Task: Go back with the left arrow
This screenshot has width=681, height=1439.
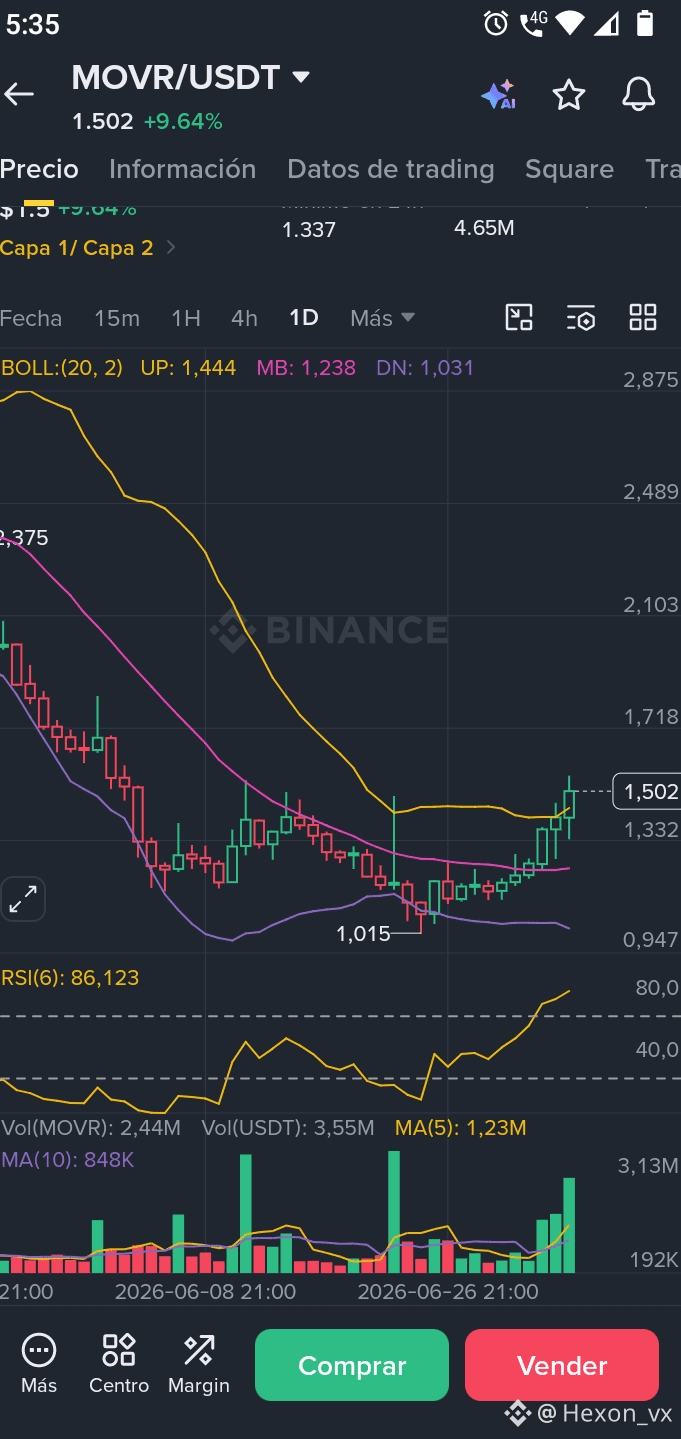Action: [x=19, y=95]
